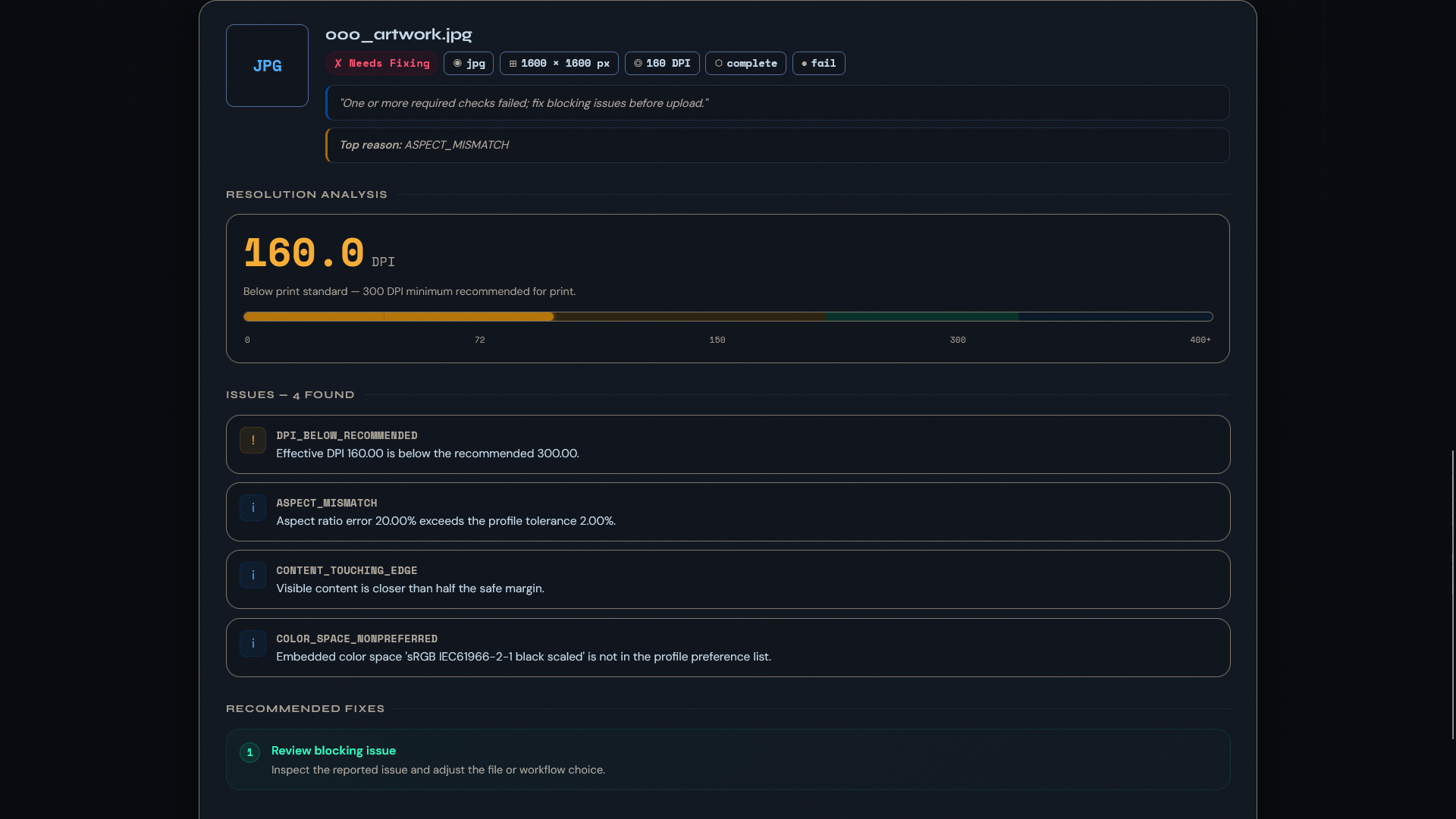Screen dimensions: 1456x819
Task: Click the Needs Fixing status badge
Action: (381, 63)
